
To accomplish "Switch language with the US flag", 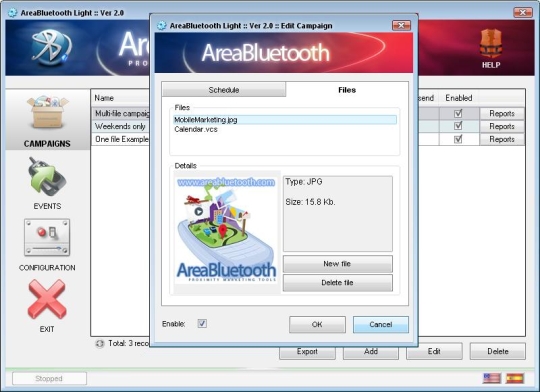I will [x=492, y=378].
